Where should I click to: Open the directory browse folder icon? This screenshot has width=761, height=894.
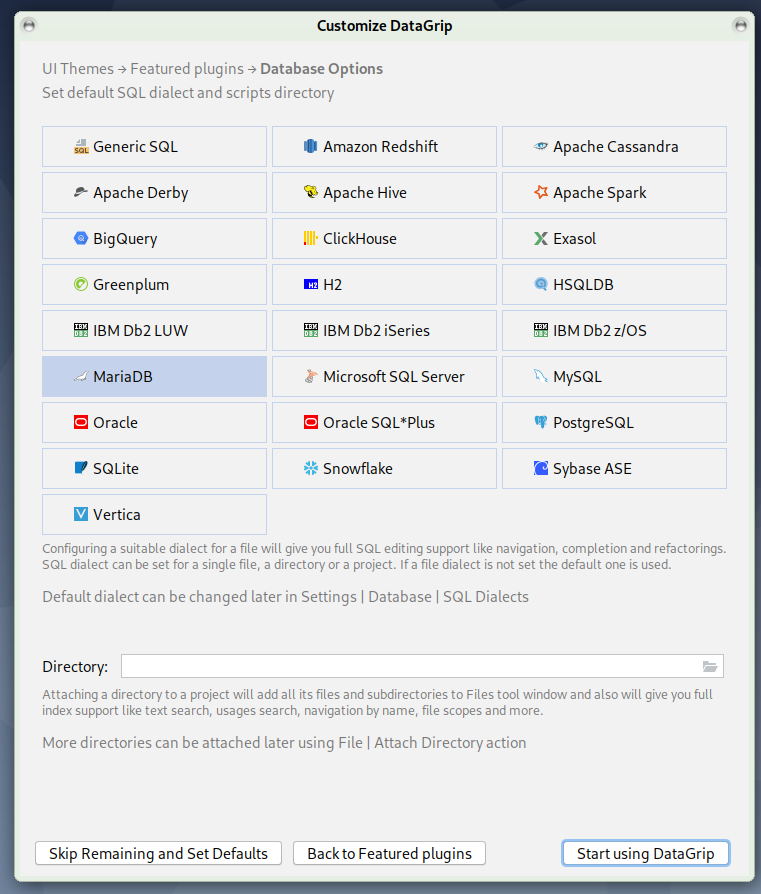tap(710, 667)
